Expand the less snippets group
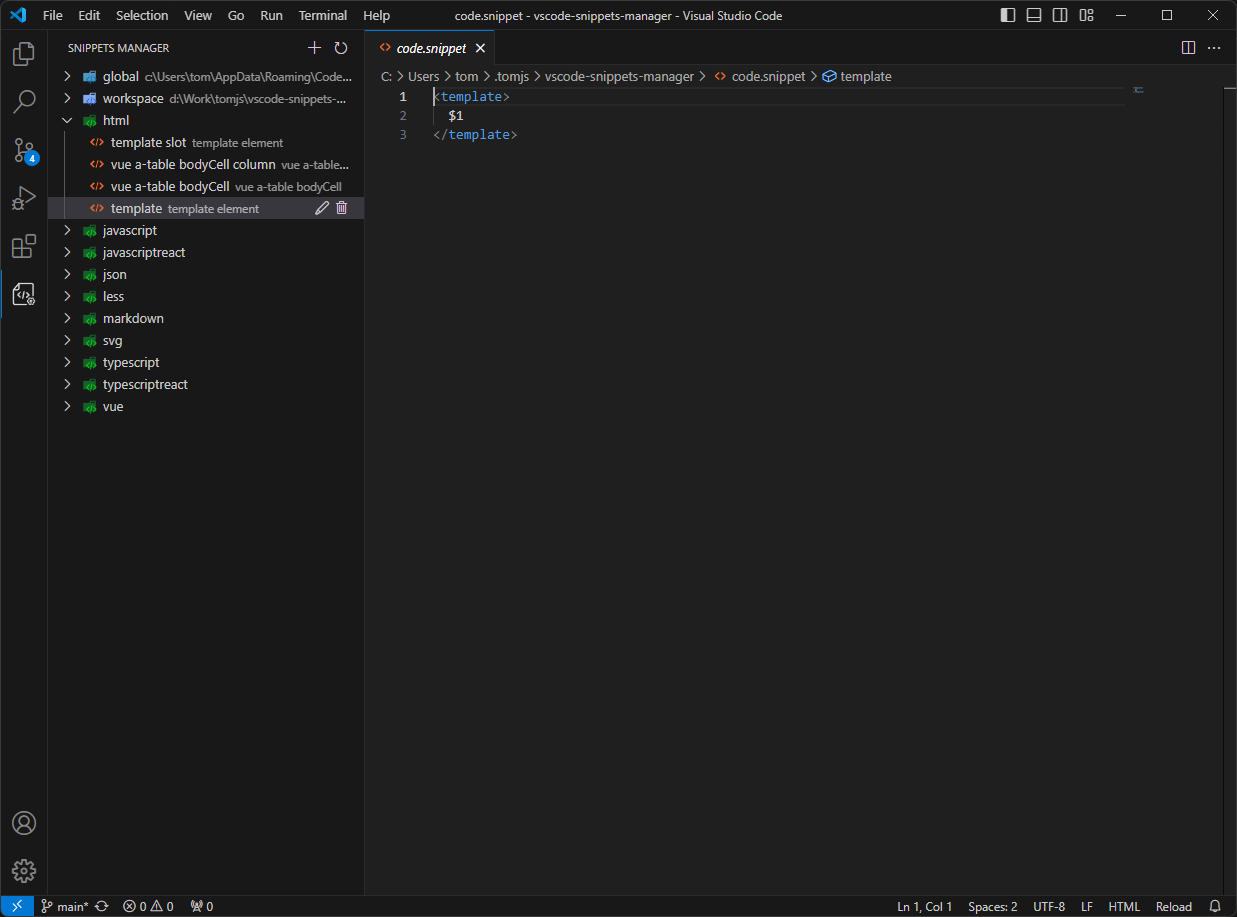Screen dimensions: 1237x917 (x=68, y=296)
